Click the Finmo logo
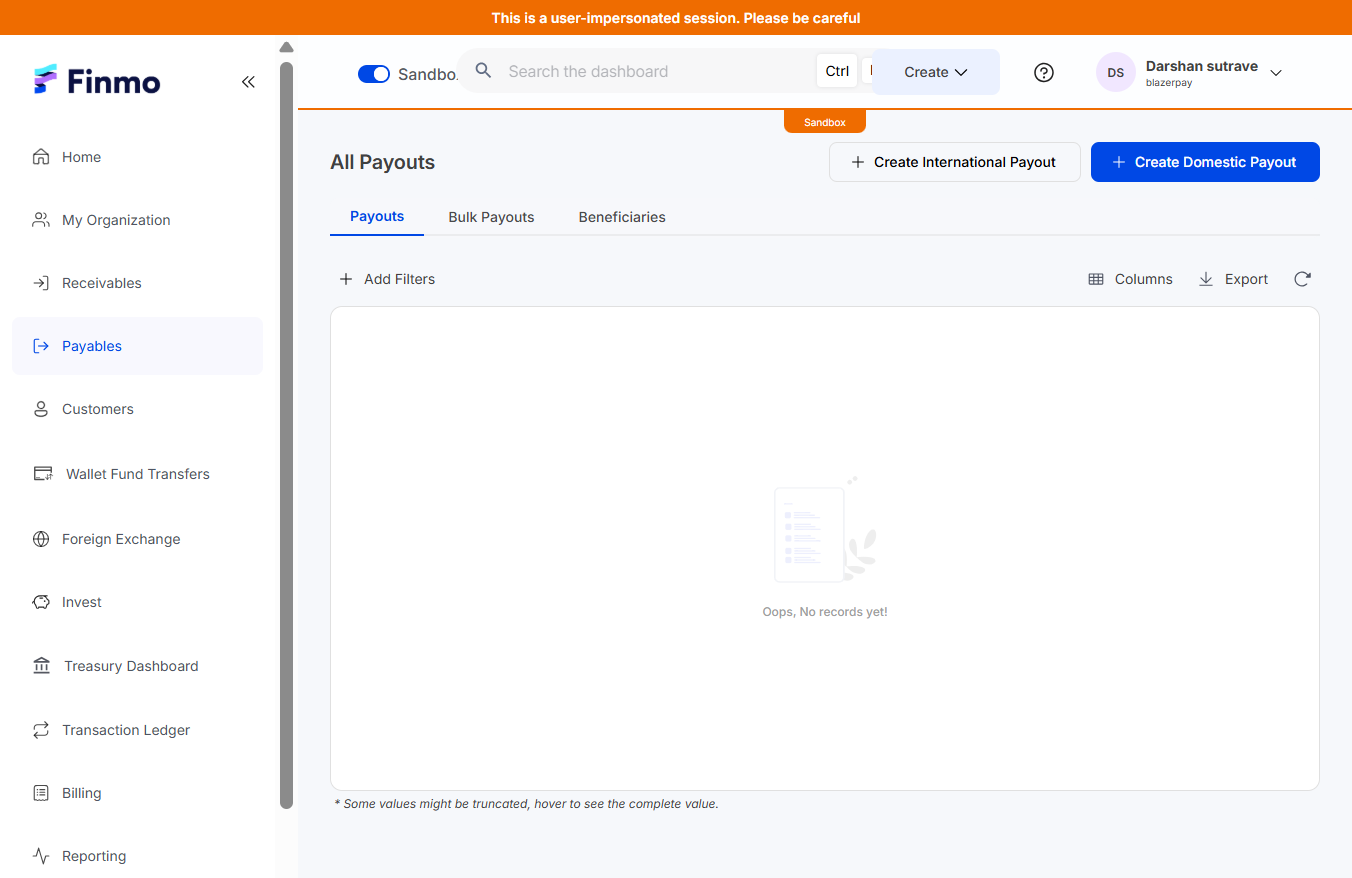This screenshot has height=878, width=1352. click(96, 81)
